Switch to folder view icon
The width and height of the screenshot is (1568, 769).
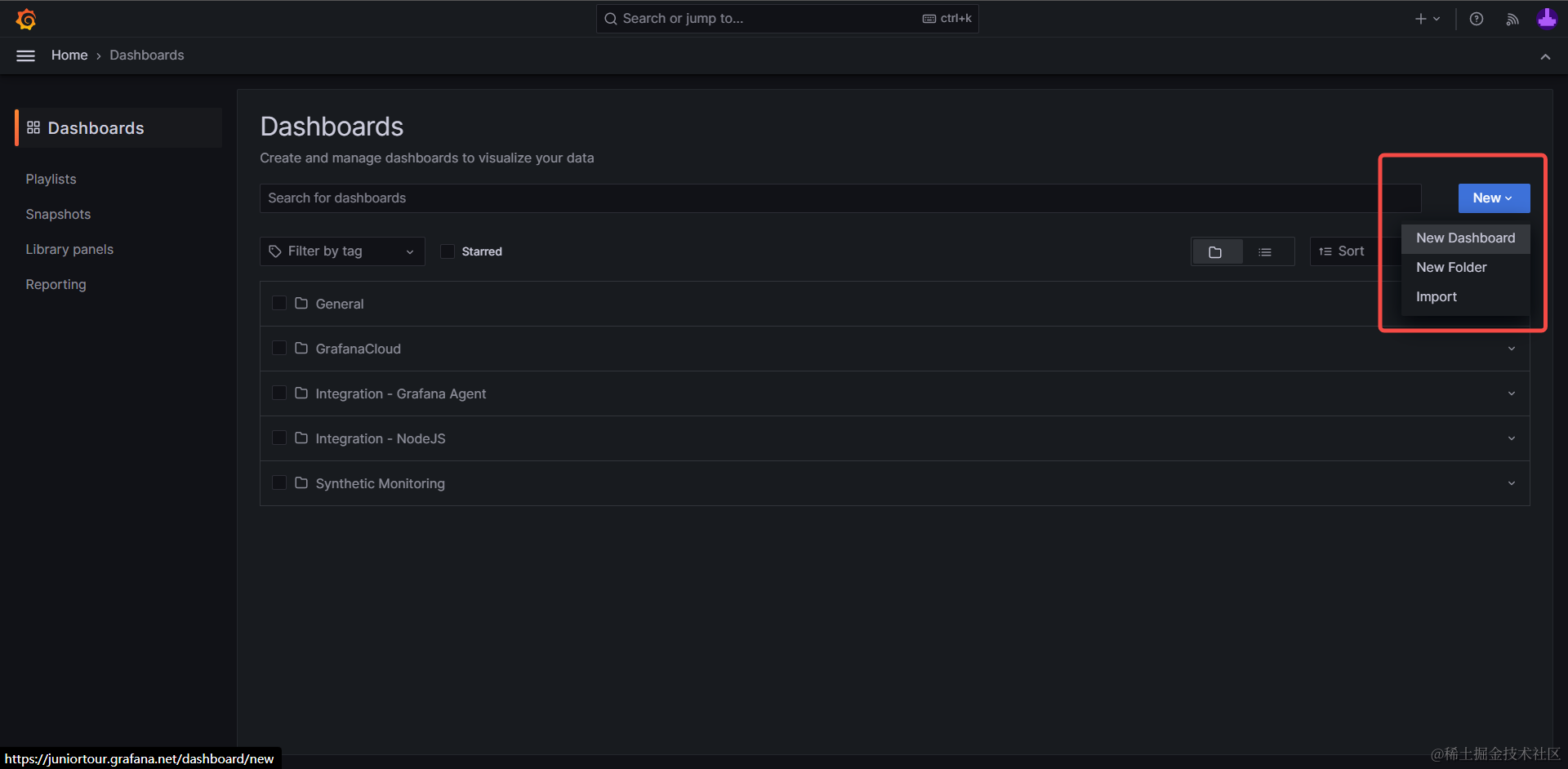pos(1215,252)
